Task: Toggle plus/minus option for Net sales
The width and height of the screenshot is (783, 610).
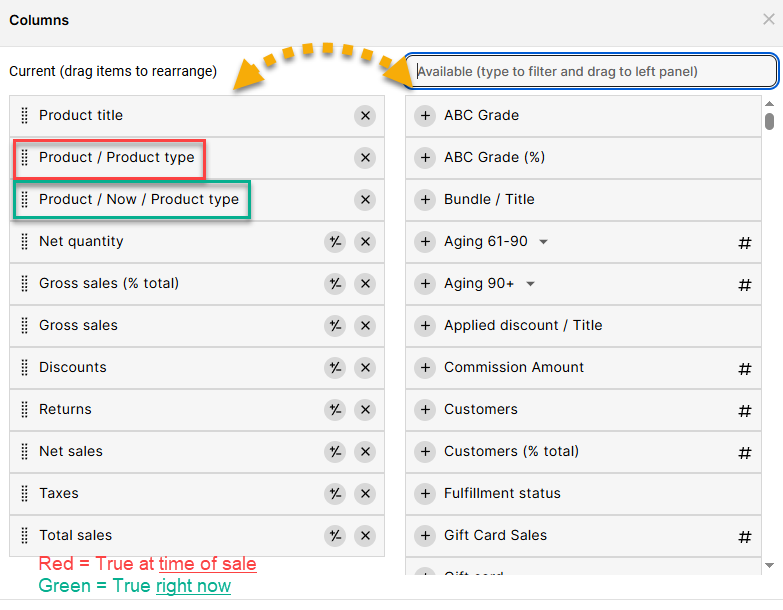Action: click(x=335, y=452)
